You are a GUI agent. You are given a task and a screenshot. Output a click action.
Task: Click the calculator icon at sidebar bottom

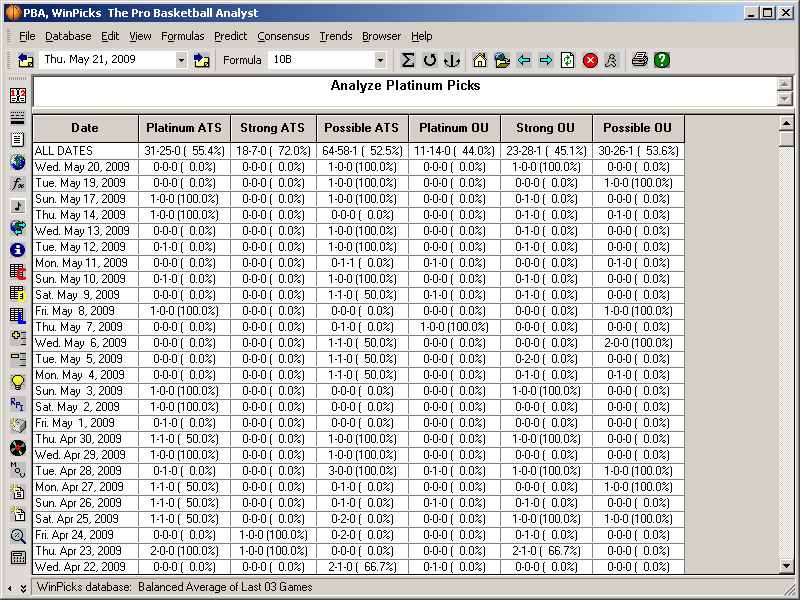[18, 558]
